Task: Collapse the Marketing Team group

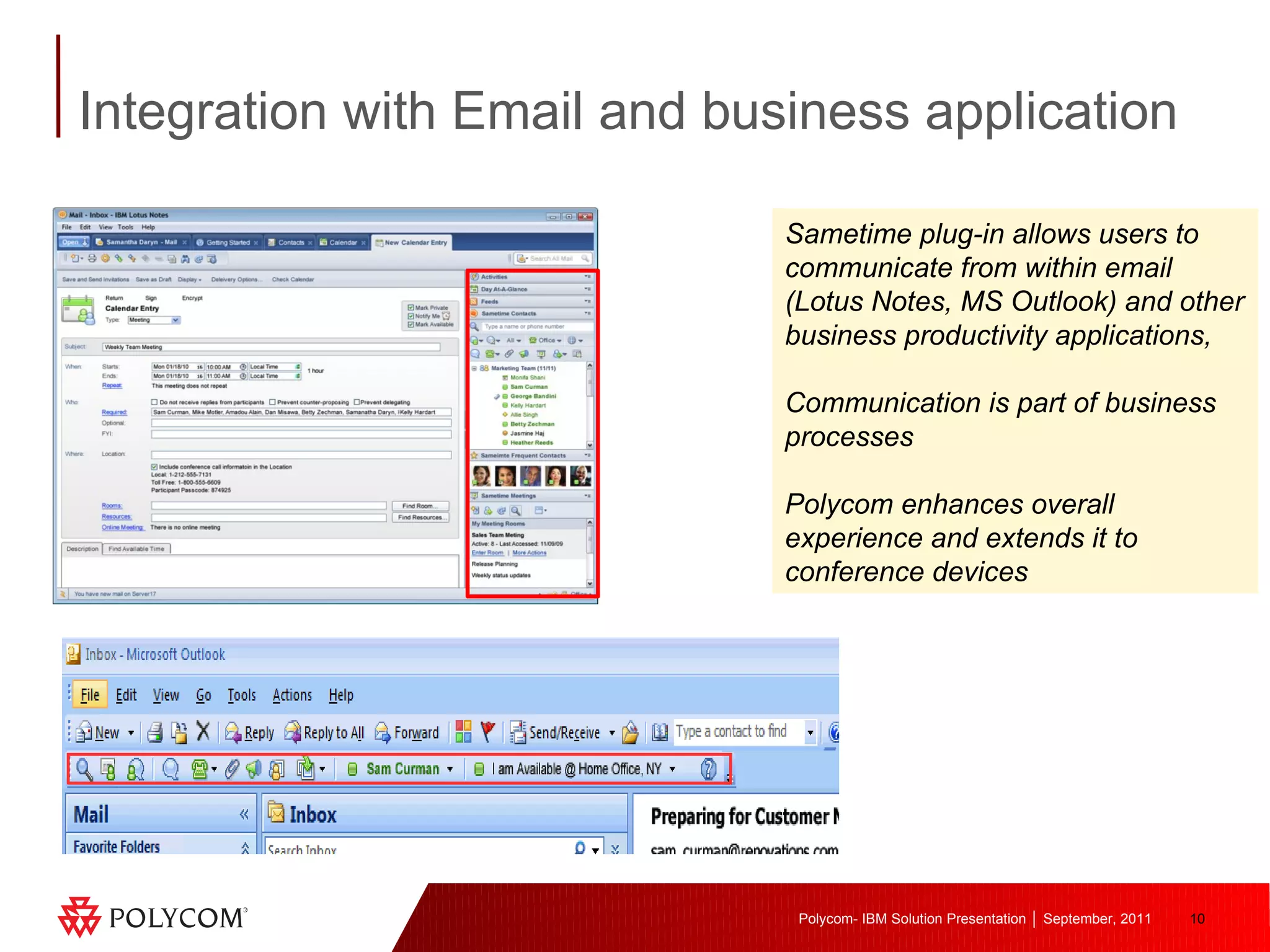Action: point(474,368)
